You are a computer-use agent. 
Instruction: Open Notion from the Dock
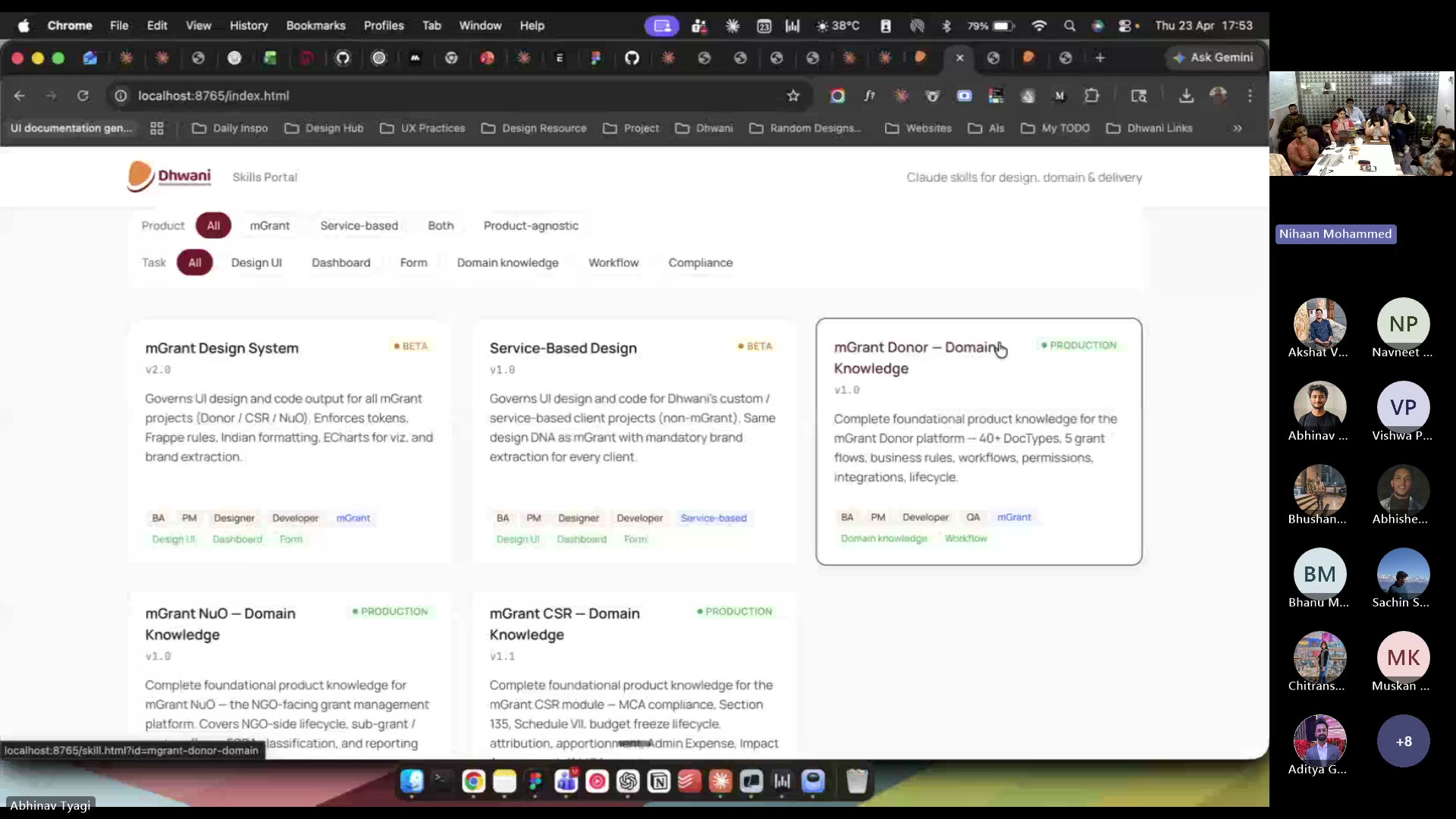click(659, 783)
